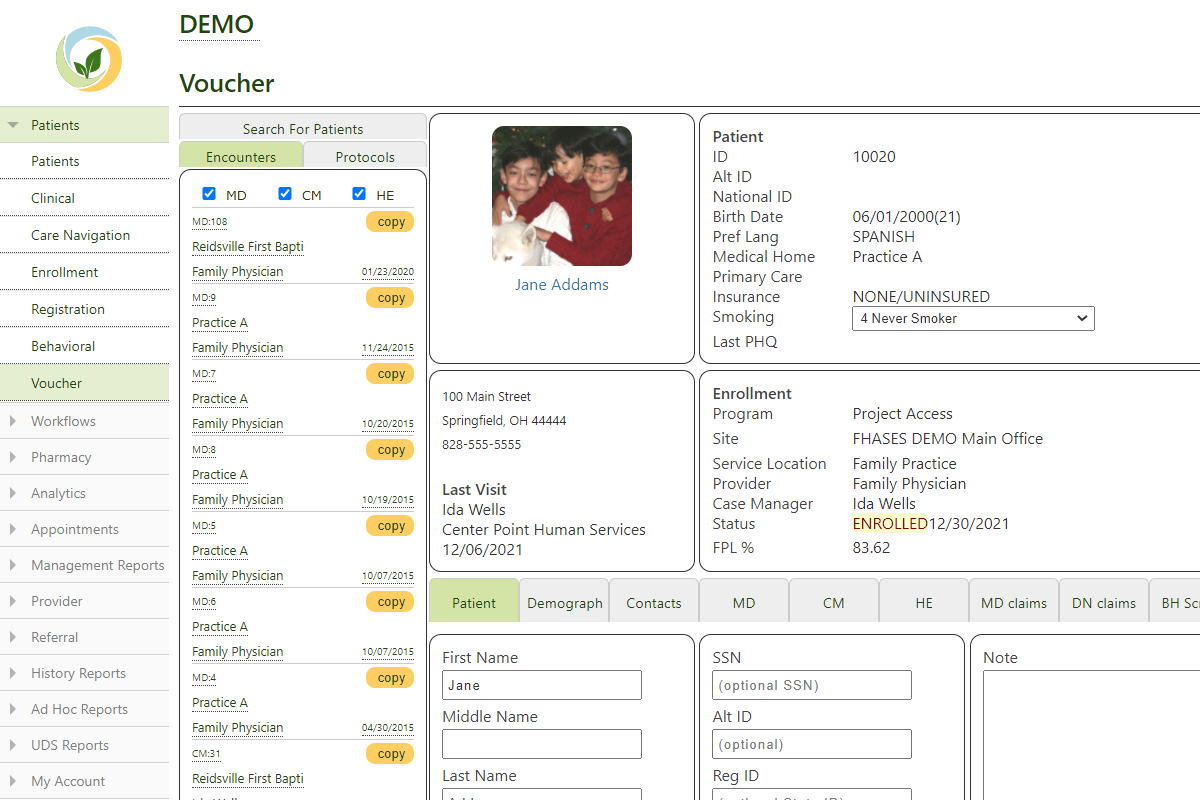Click into the First Name field
The height and width of the screenshot is (800, 1200).
(x=542, y=685)
